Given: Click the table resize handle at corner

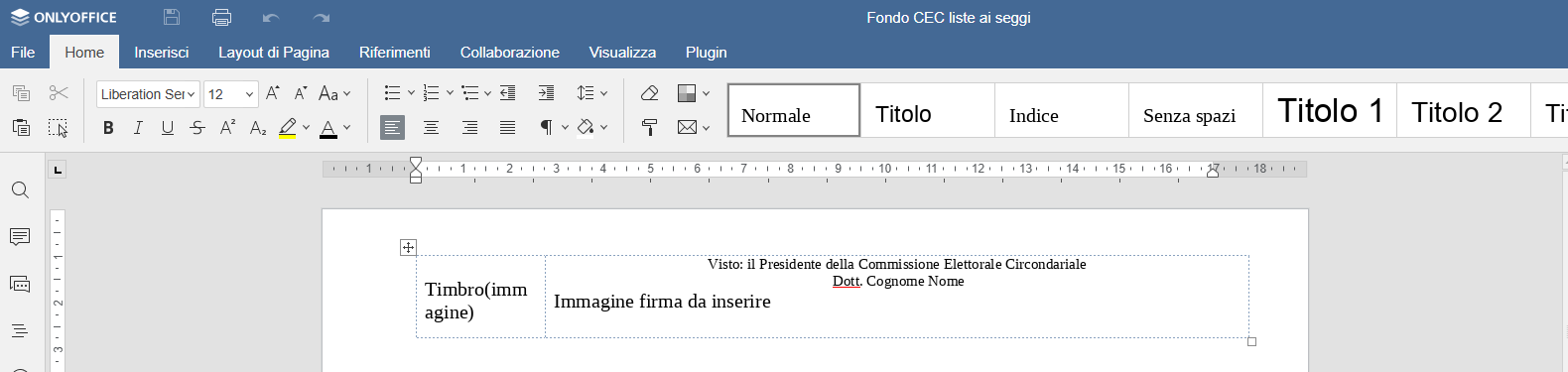Looking at the screenshot, I should (1251, 341).
